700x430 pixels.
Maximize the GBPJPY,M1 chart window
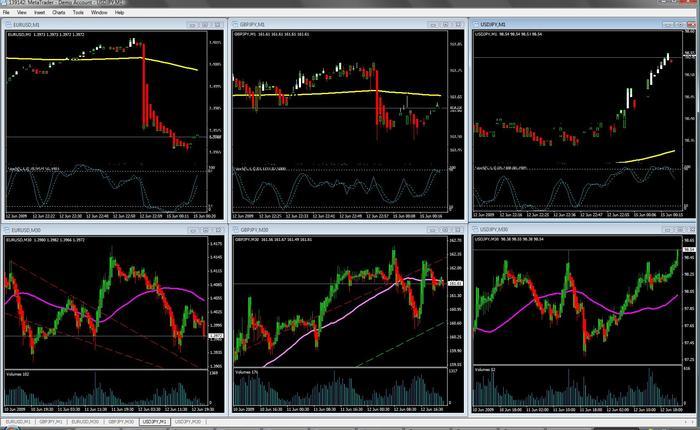[x=446, y=25]
